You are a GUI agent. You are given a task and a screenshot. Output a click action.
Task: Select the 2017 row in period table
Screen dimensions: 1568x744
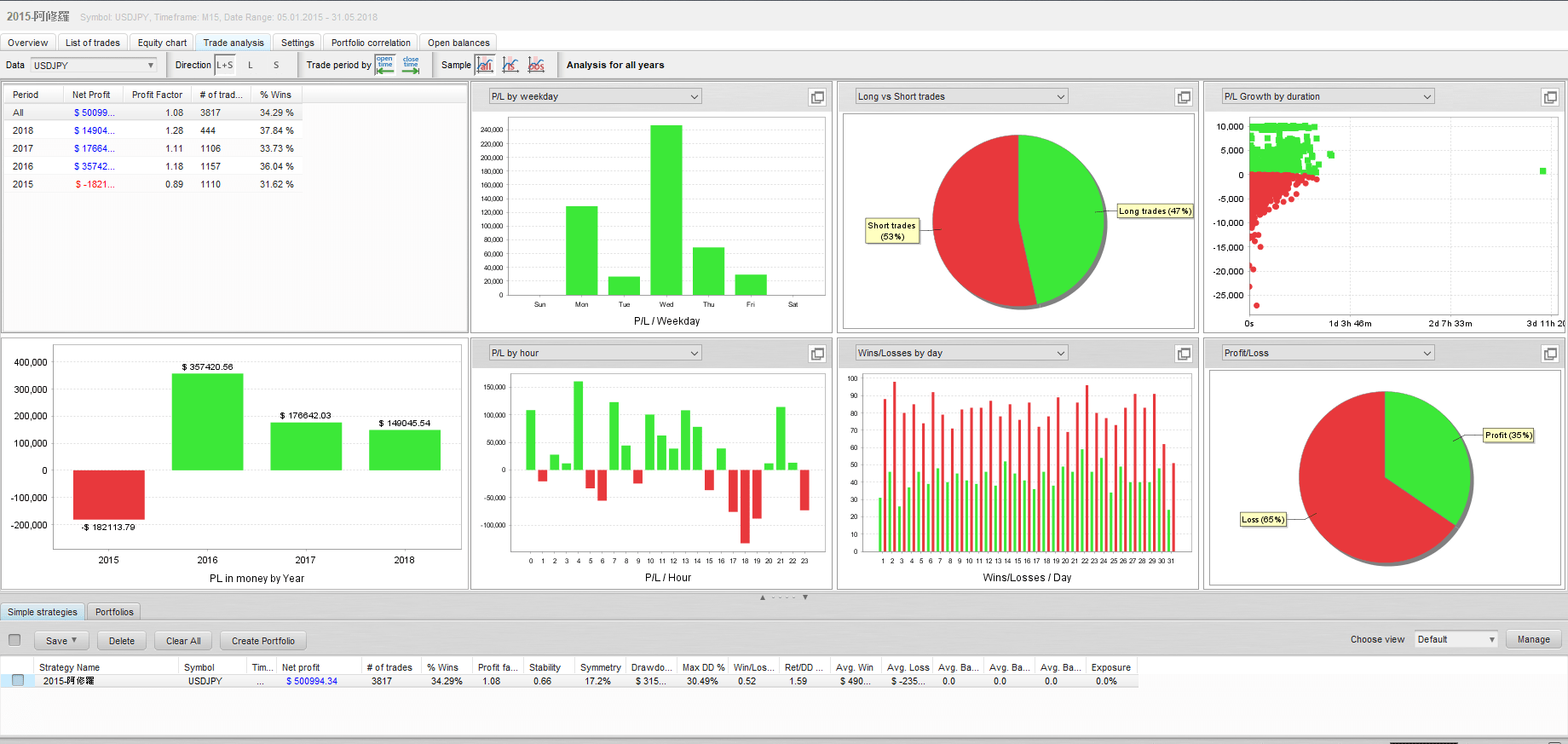(23, 148)
